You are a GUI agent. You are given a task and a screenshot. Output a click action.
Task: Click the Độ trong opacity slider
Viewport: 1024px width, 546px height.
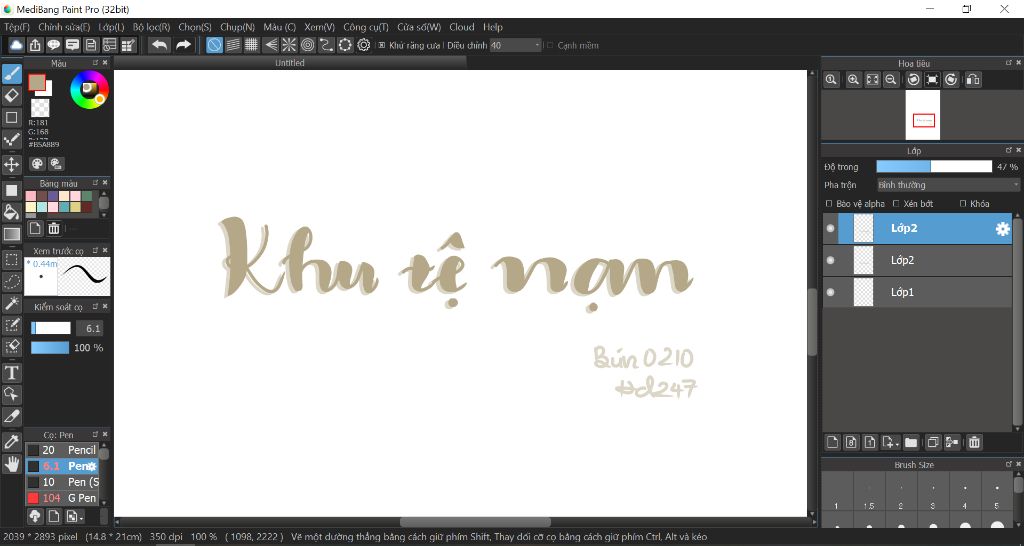(x=934, y=167)
